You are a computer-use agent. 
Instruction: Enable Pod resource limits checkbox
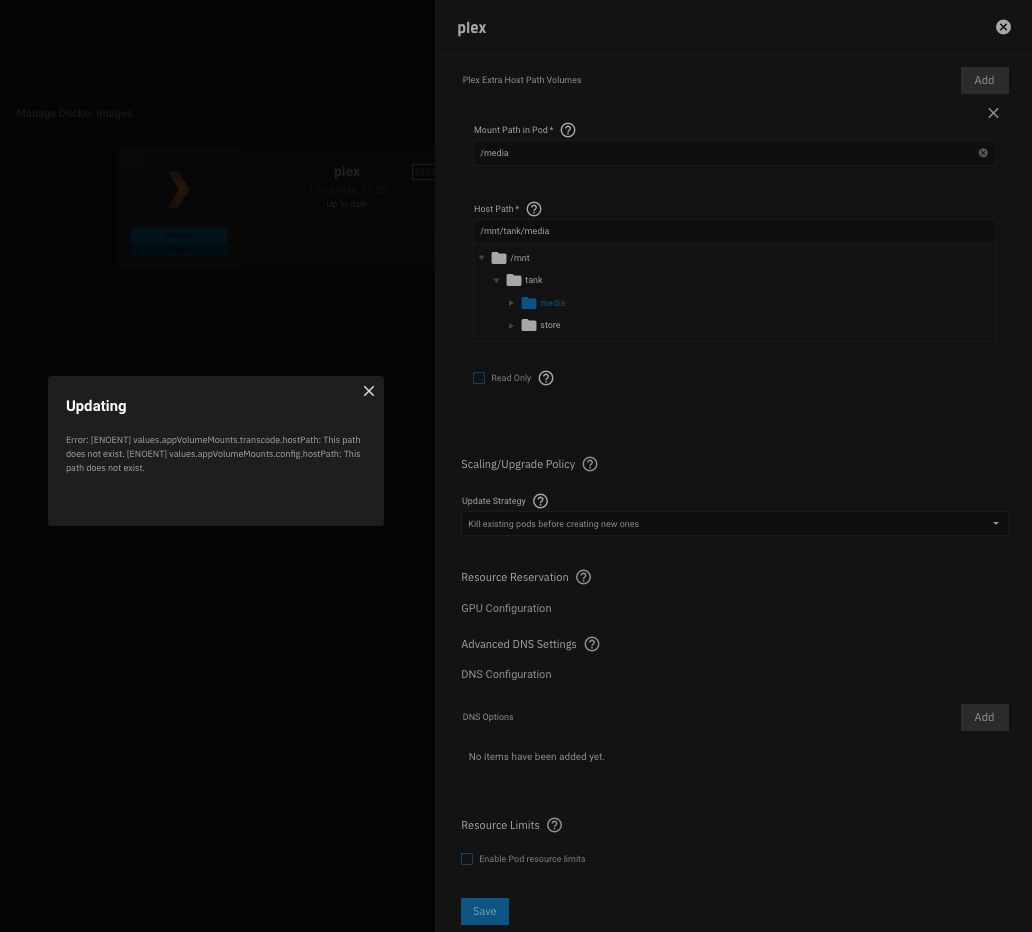click(x=467, y=859)
